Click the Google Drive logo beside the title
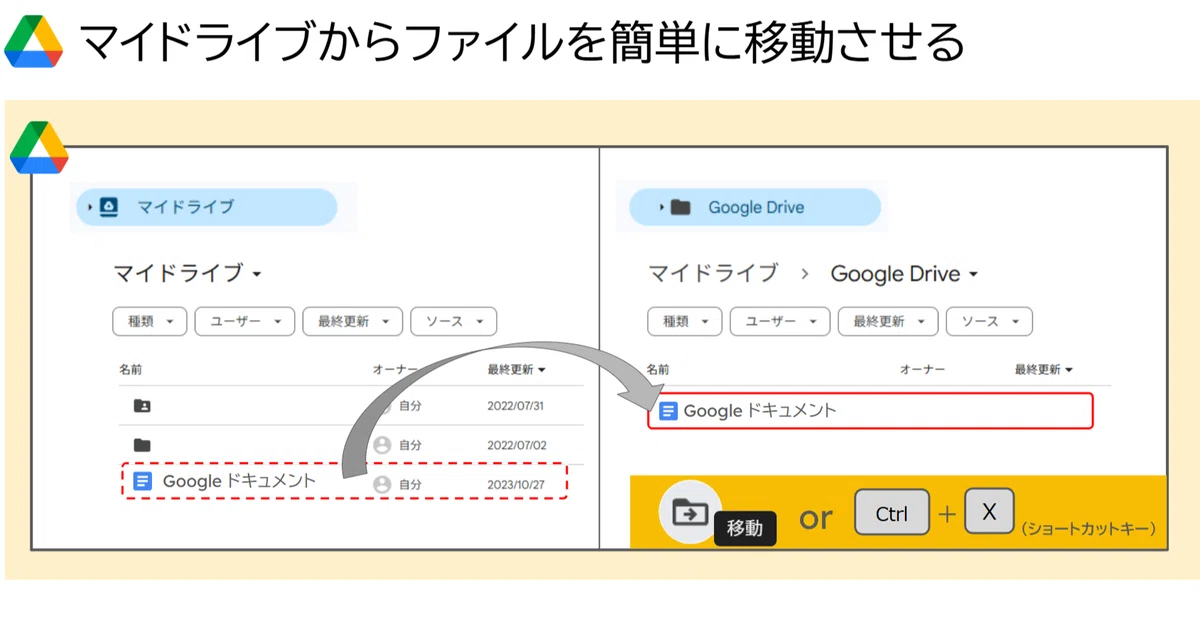1200x628 pixels. (x=33, y=43)
